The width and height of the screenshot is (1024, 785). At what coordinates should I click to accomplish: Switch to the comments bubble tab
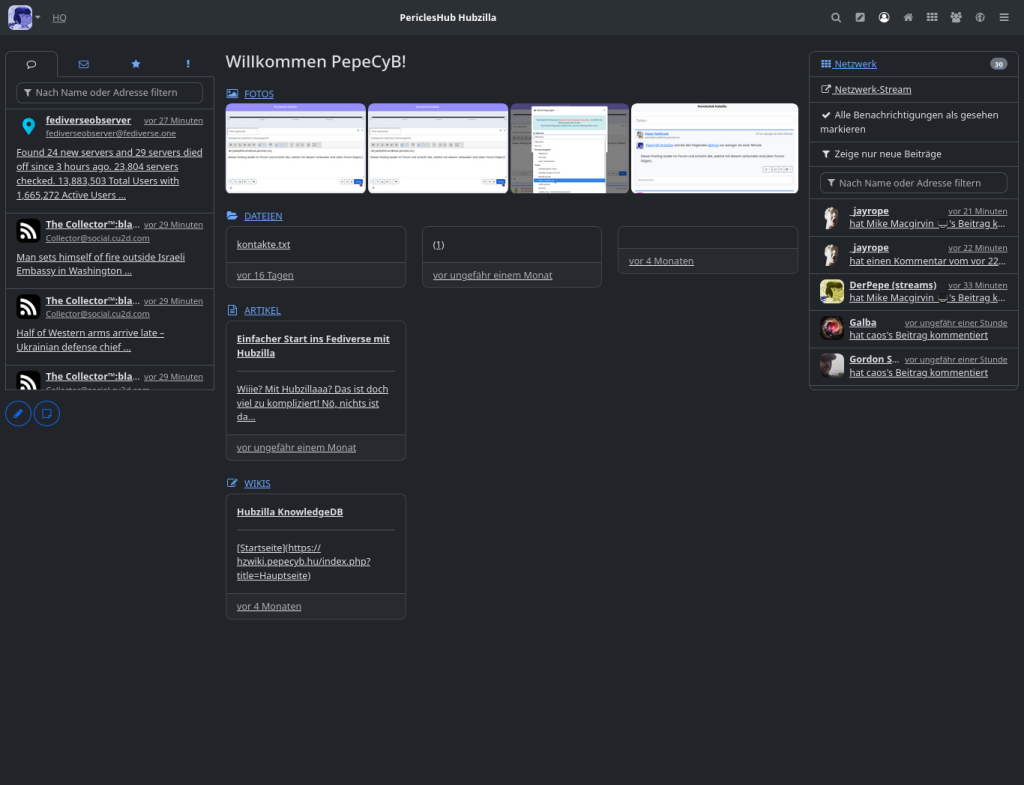tap(31, 64)
